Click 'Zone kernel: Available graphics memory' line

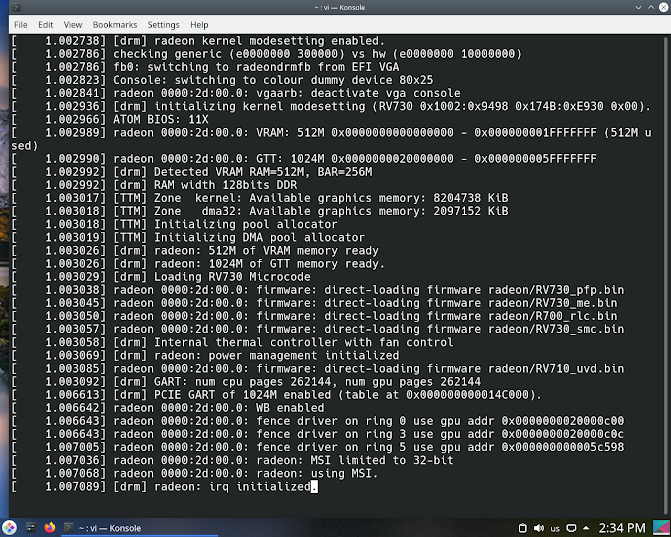click(x=310, y=198)
